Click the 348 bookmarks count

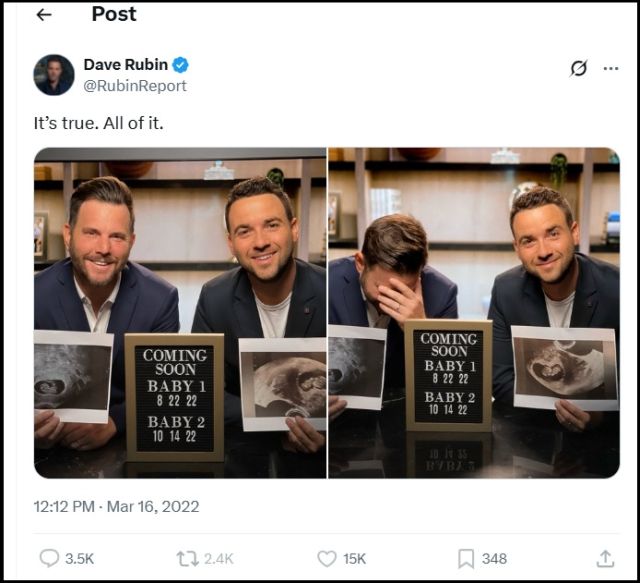(494, 559)
